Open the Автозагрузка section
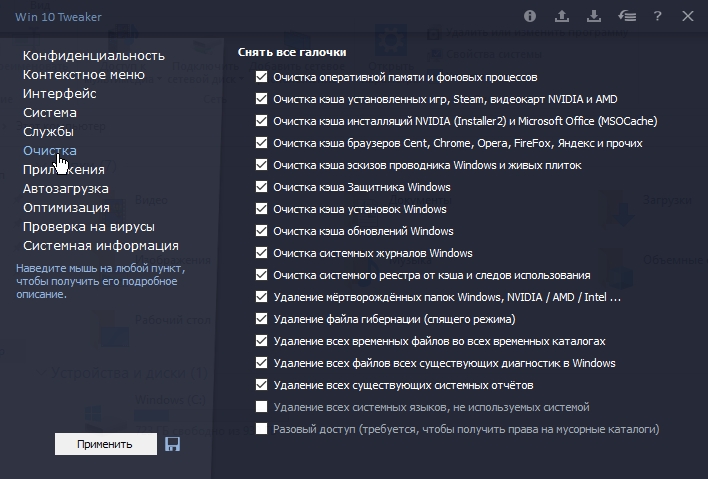 65,188
